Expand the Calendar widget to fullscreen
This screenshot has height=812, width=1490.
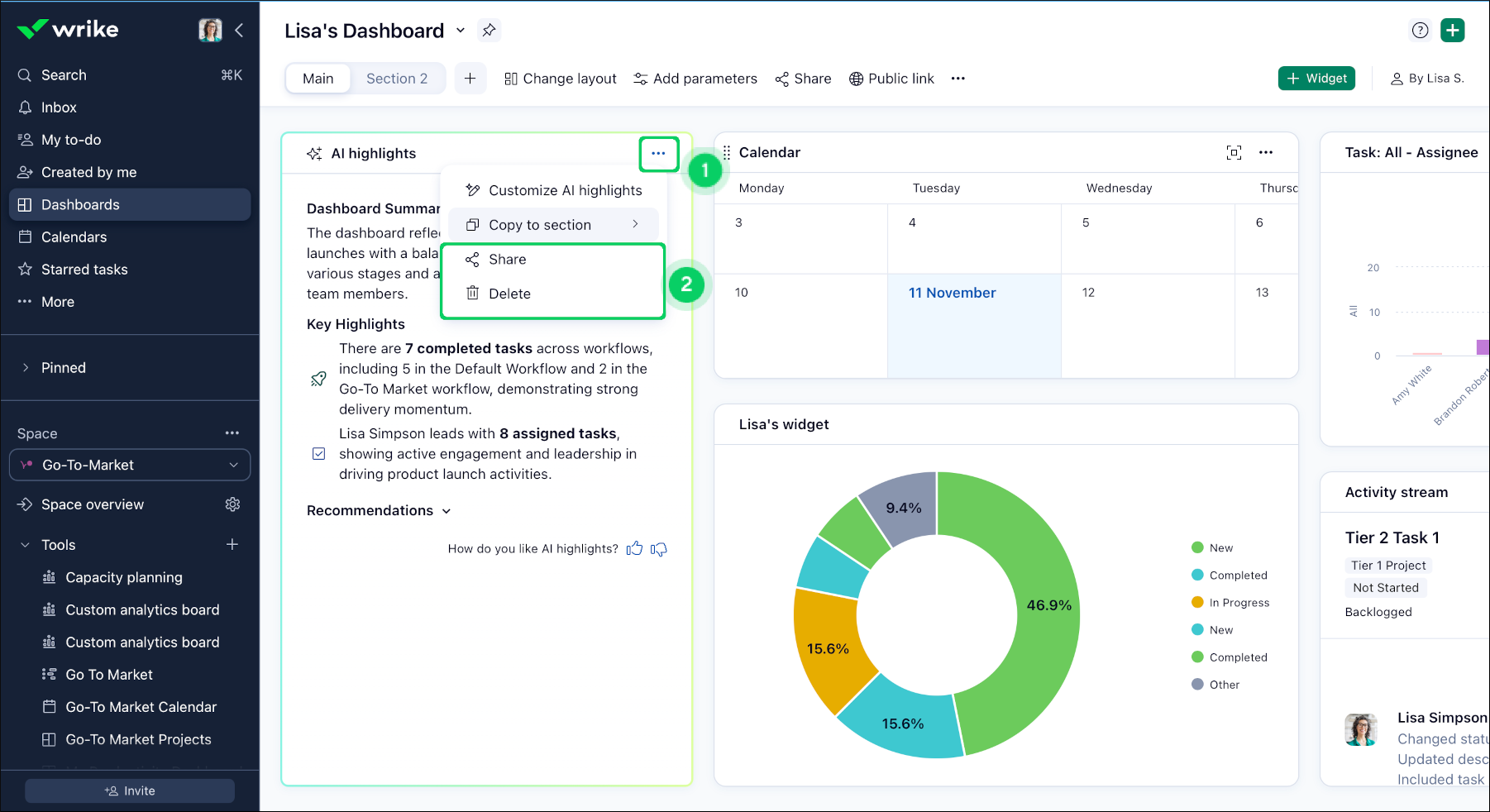(x=1234, y=152)
